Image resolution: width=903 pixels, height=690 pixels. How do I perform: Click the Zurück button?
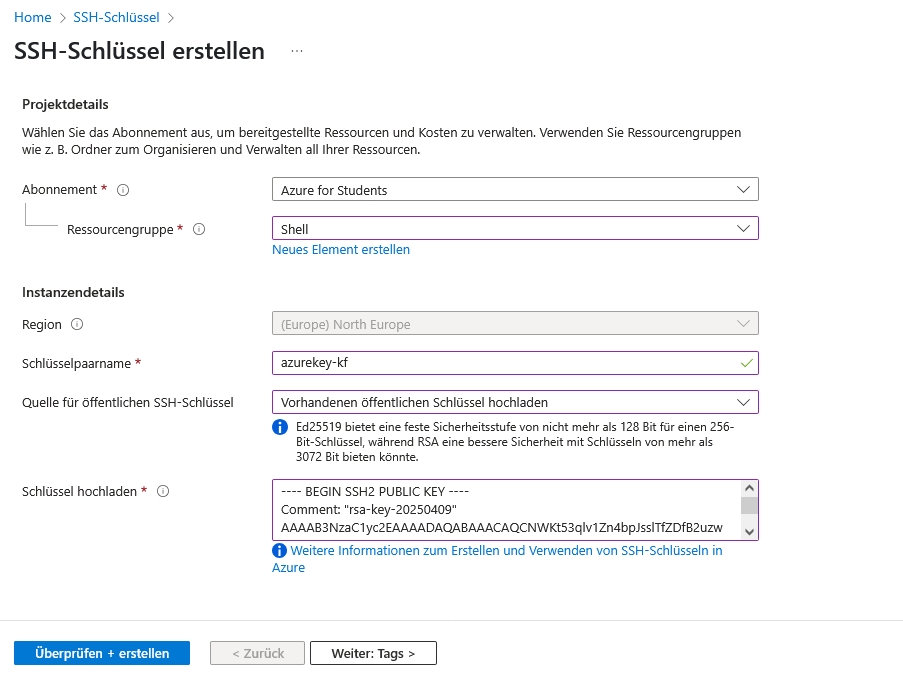click(257, 653)
